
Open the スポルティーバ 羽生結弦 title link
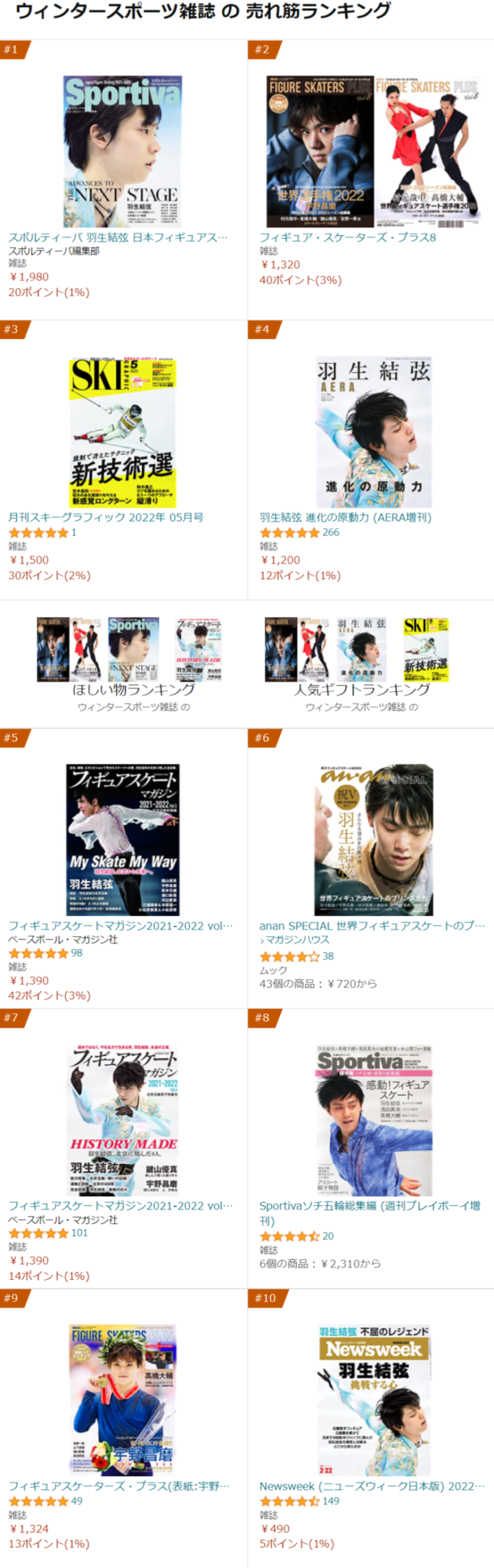[x=118, y=237]
